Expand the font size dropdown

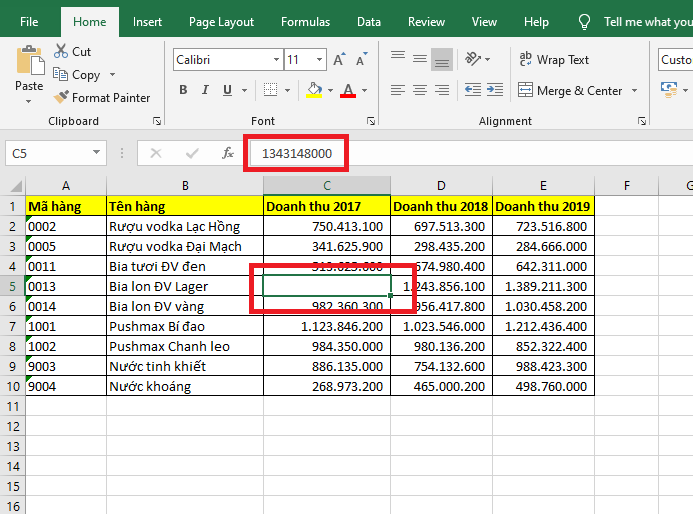coord(320,60)
